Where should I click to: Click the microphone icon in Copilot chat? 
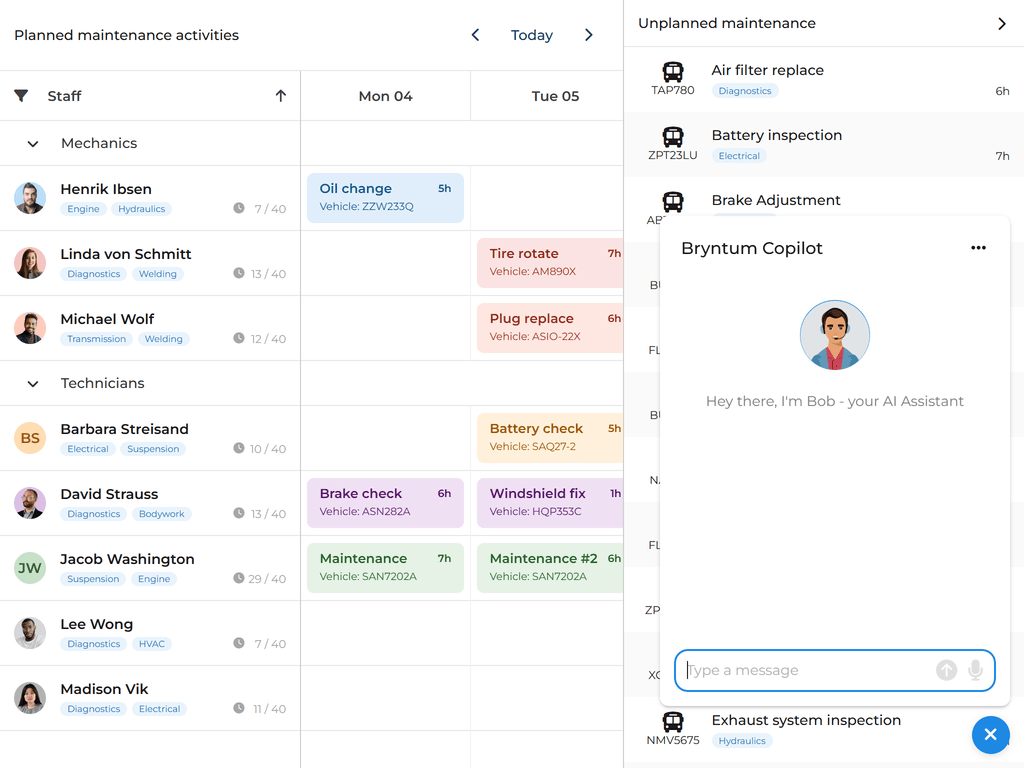975,670
